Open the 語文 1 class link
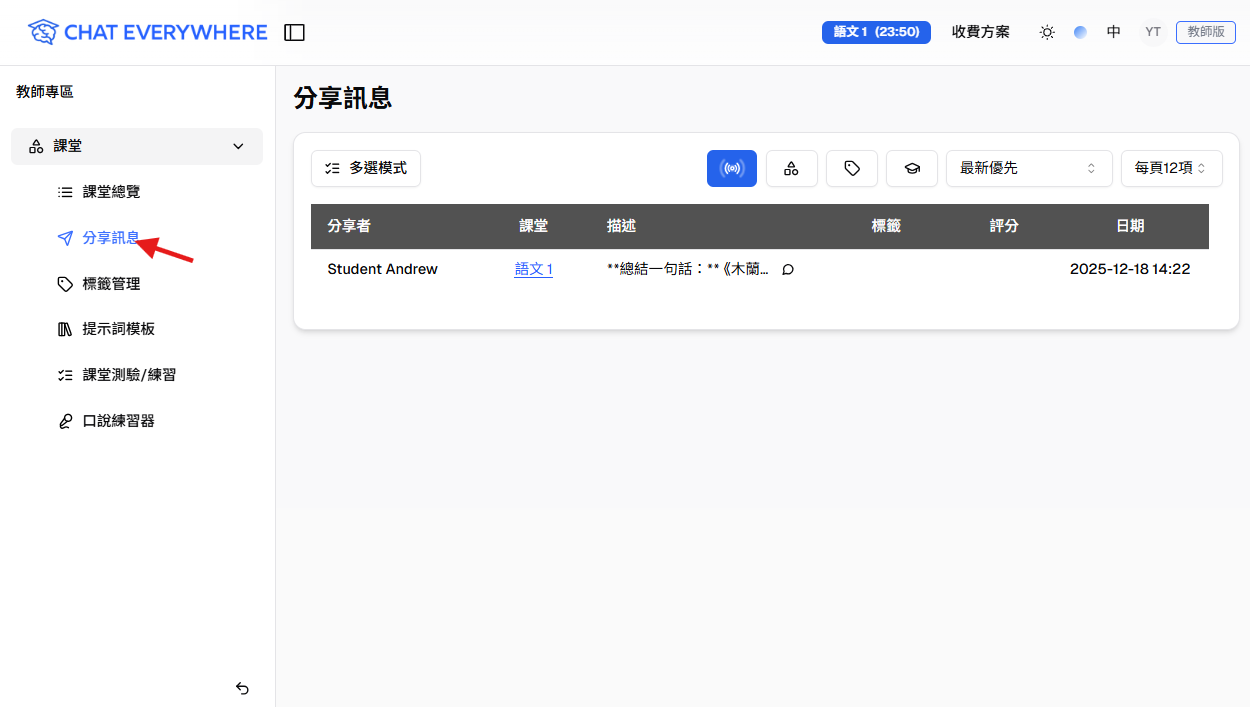Viewport: 1250px width, 707px height. [534, 269]
